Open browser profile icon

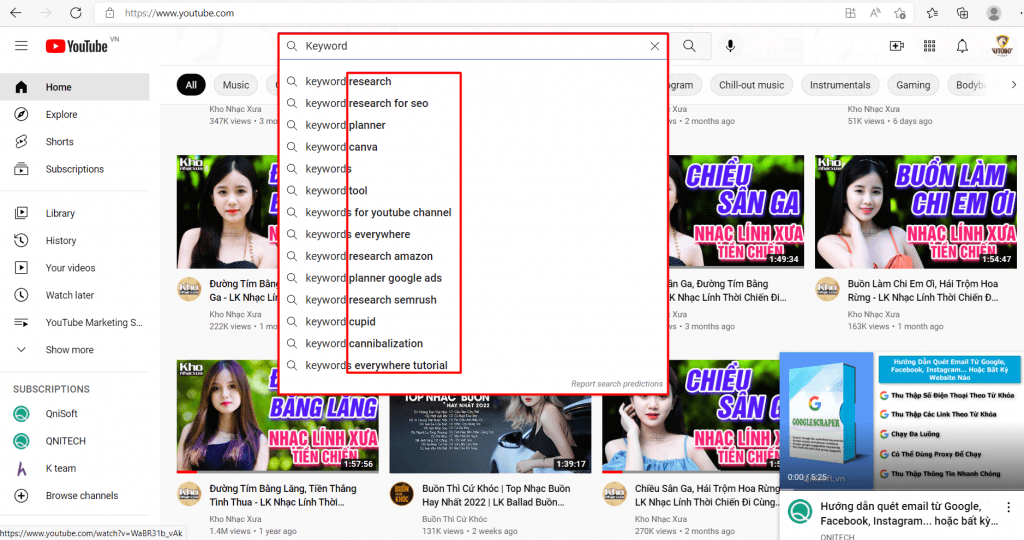(x=994, y=13)
